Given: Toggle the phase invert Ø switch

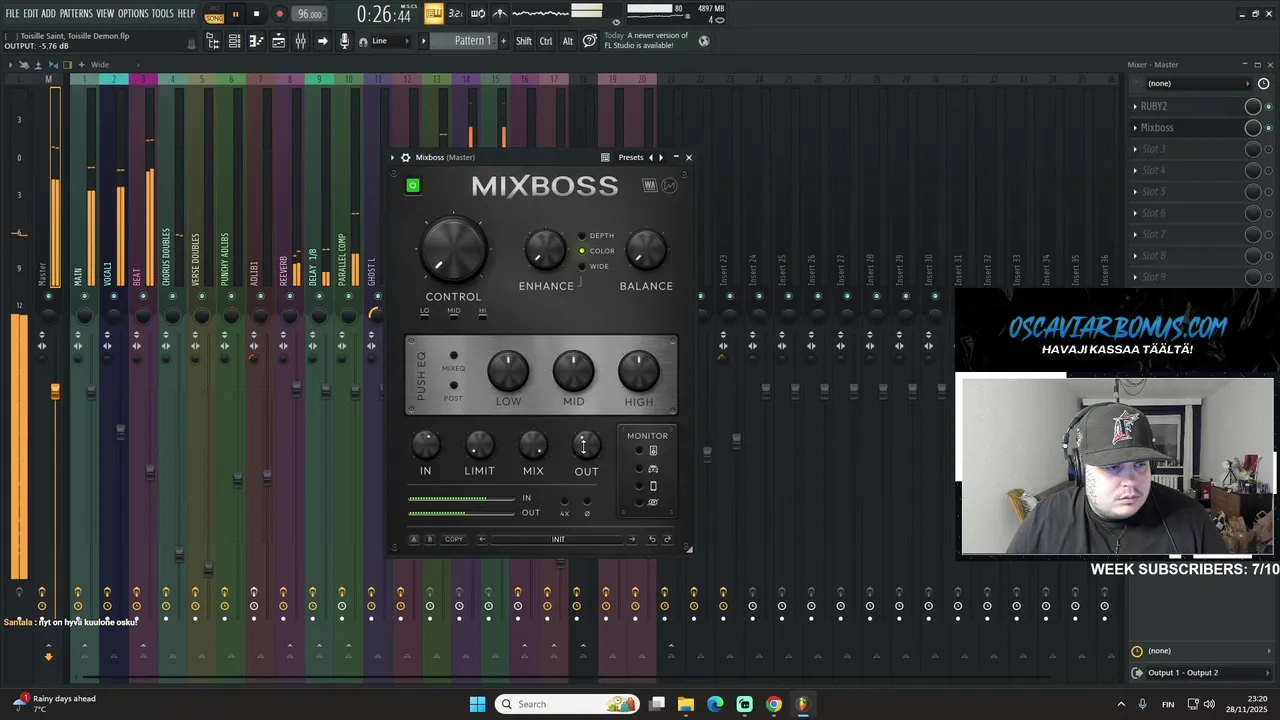Looking at the screenshot, I should click(587, 501).
